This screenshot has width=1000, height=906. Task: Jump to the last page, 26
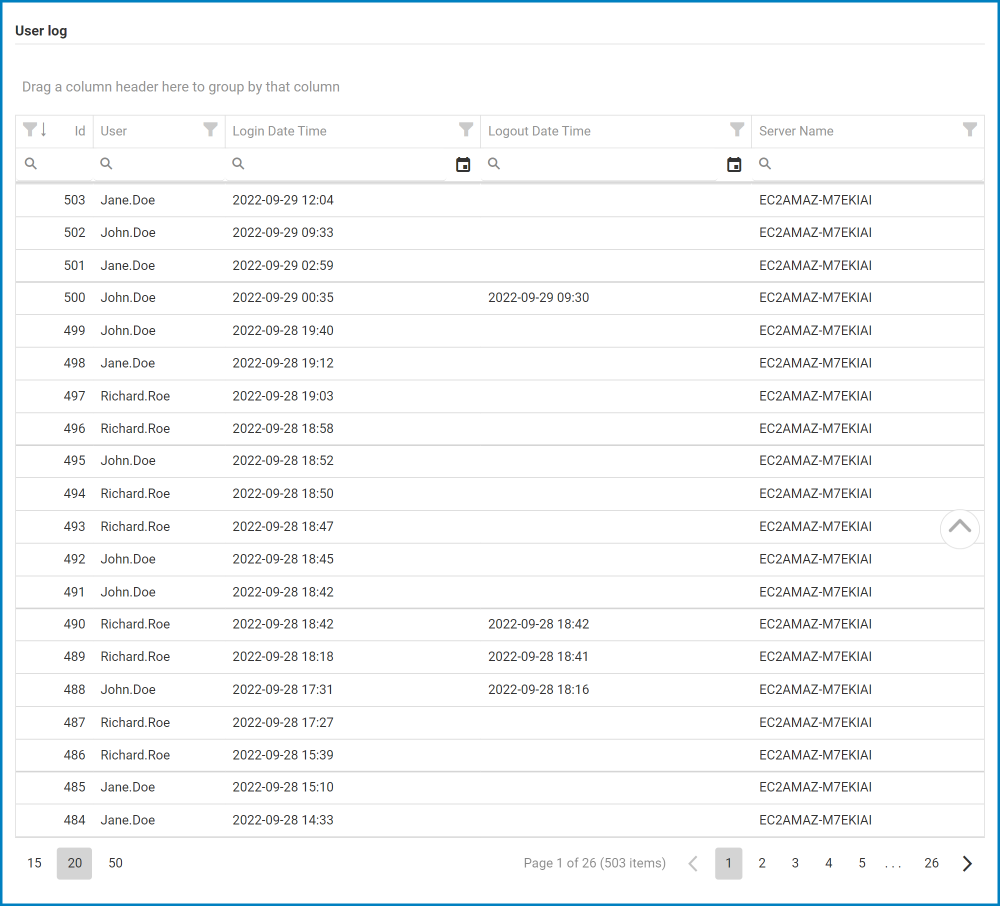point(931,863)
